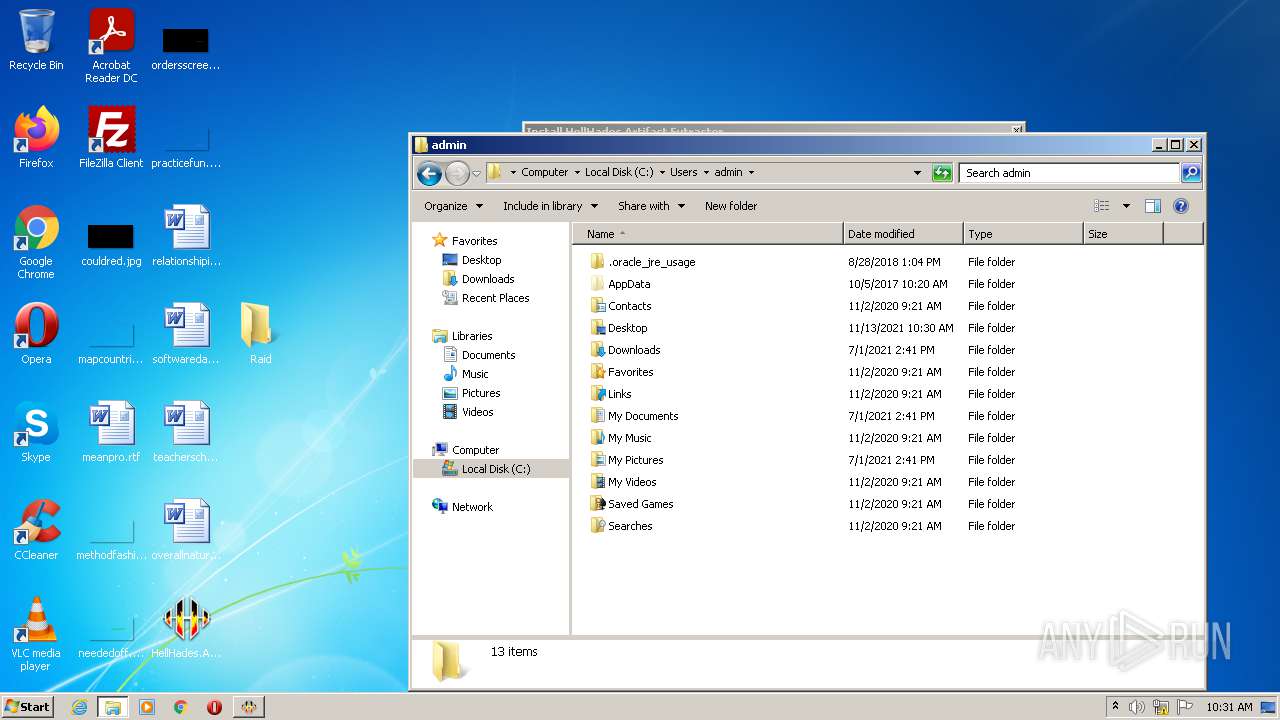Open CCleaner desktop shortcut
Image resolution: width=1280 pixels, height=720 pixels.
coord(36,530)
